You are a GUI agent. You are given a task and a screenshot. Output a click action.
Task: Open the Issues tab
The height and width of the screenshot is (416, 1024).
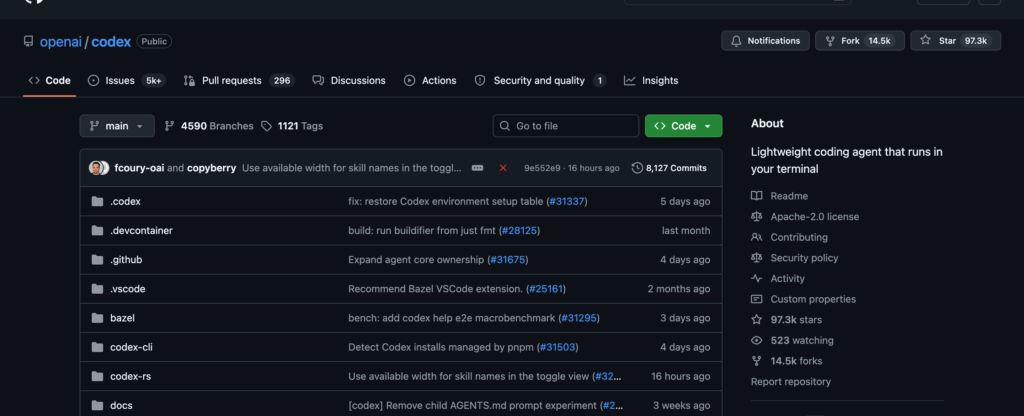pos(127,80)
